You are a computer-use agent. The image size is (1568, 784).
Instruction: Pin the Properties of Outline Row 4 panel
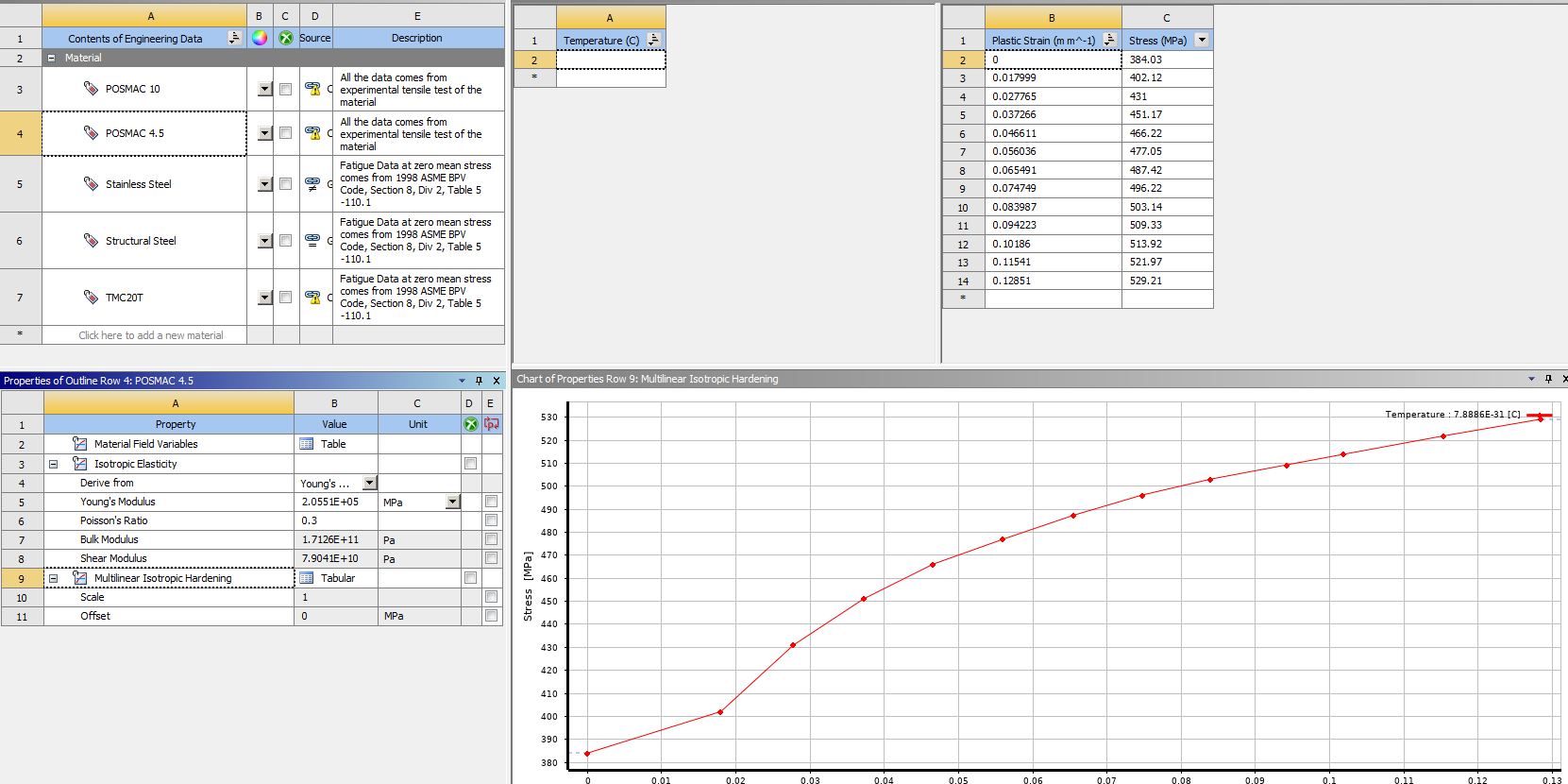pos(479,381)
